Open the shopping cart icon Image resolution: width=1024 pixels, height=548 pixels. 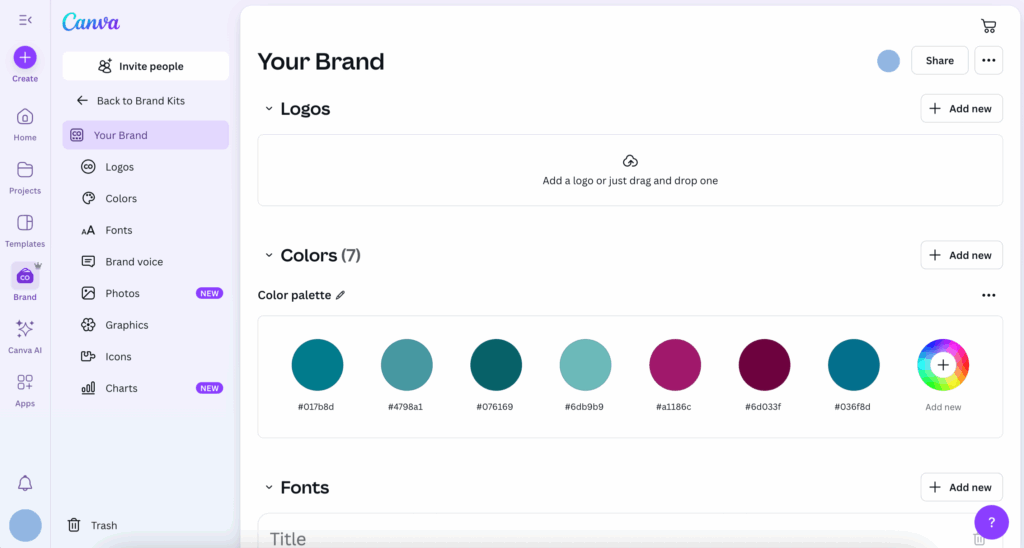coord(988,26)
